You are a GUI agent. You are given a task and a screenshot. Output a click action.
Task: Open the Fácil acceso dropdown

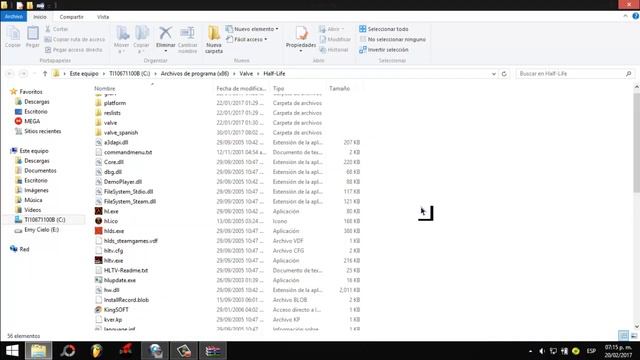(247, 39)
